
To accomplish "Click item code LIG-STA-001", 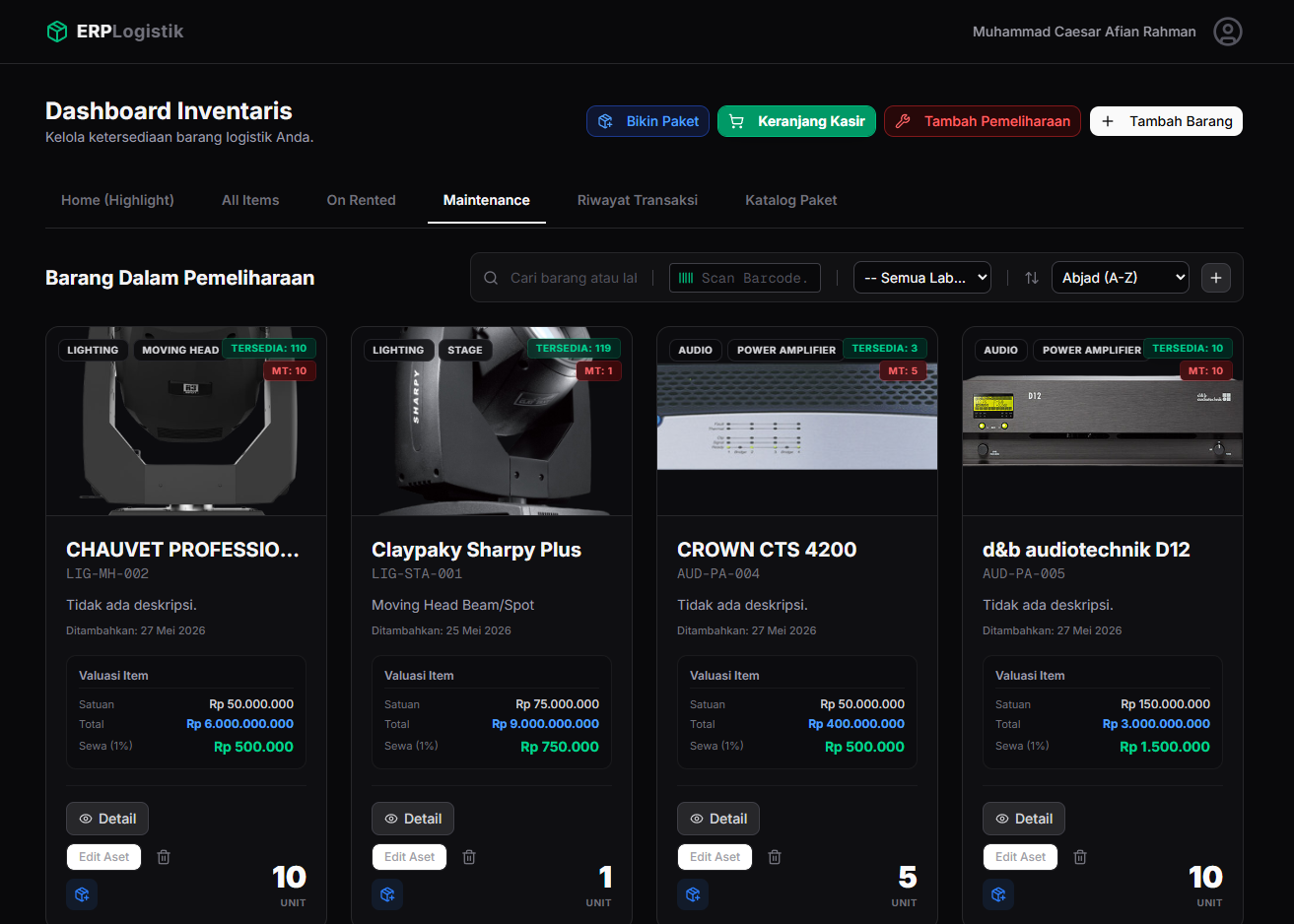I will (x=417, y=573).
